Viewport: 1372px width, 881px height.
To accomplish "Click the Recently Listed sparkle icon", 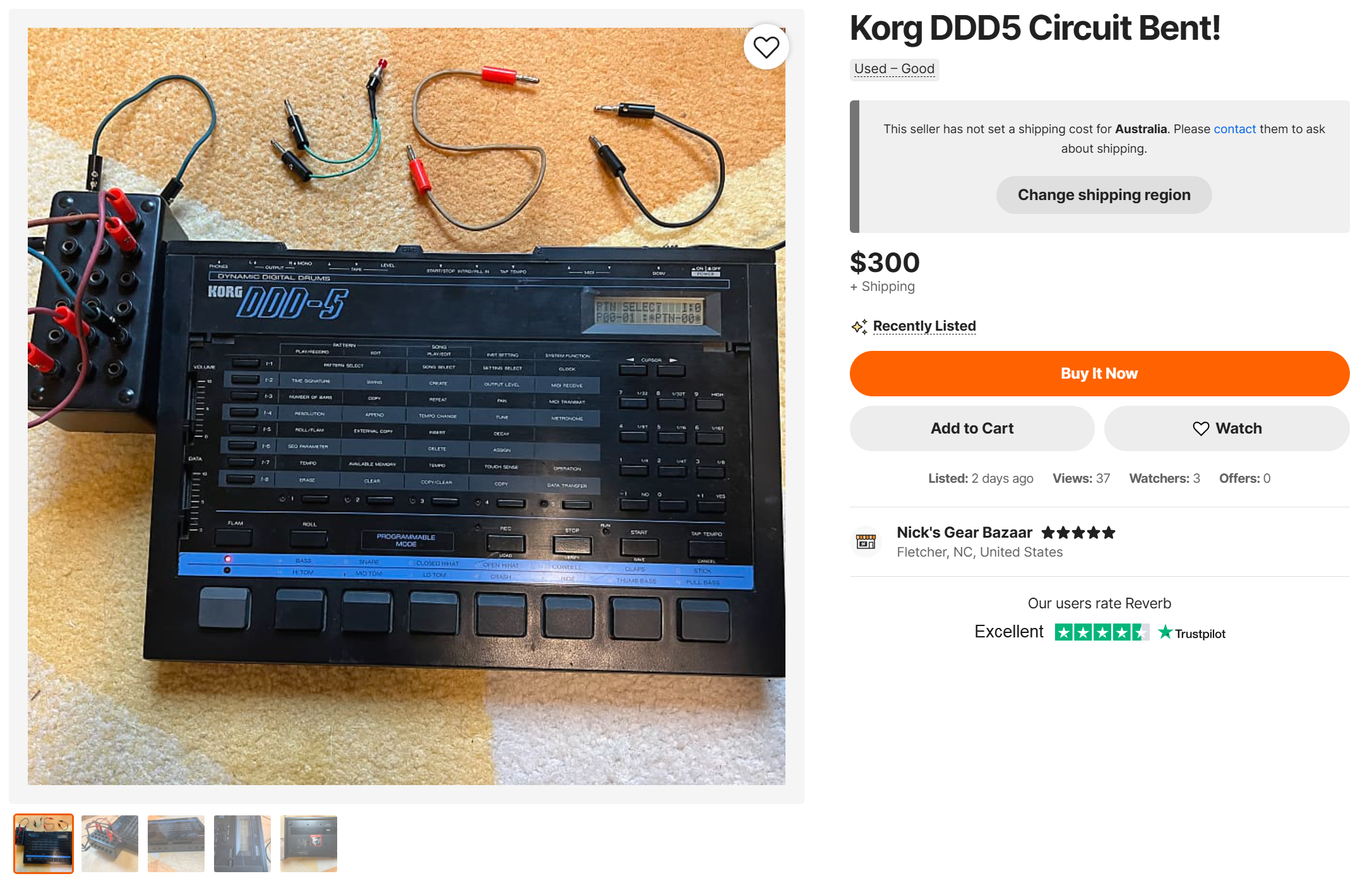I will [x=859, y=326].
